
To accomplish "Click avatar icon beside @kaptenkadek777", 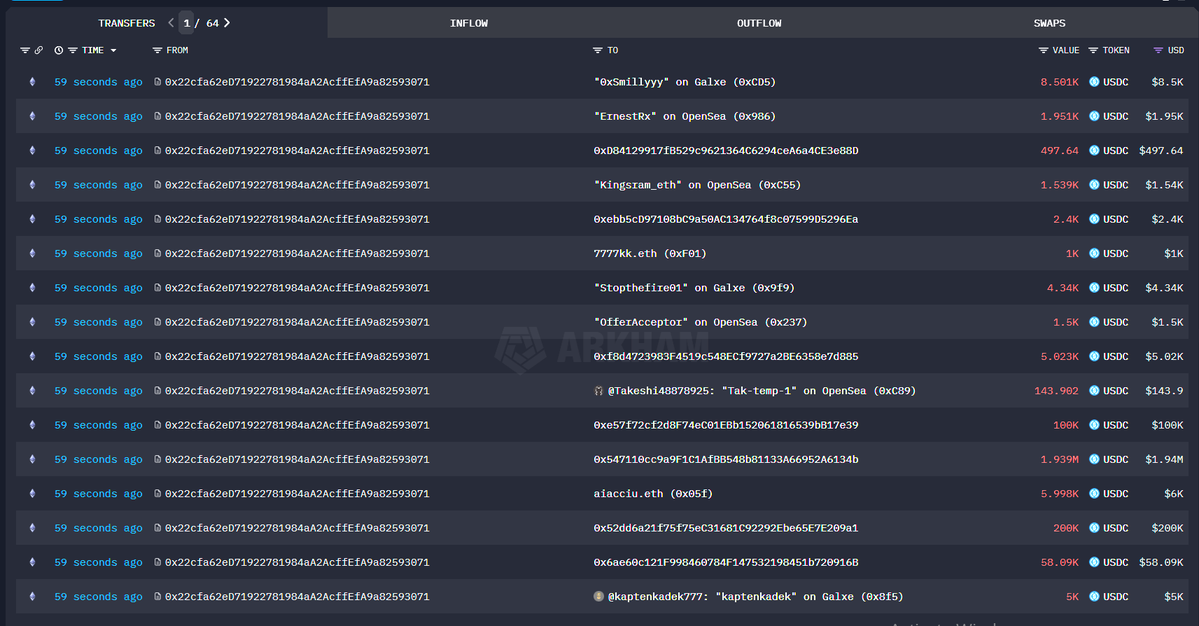I will pos(599,596).
